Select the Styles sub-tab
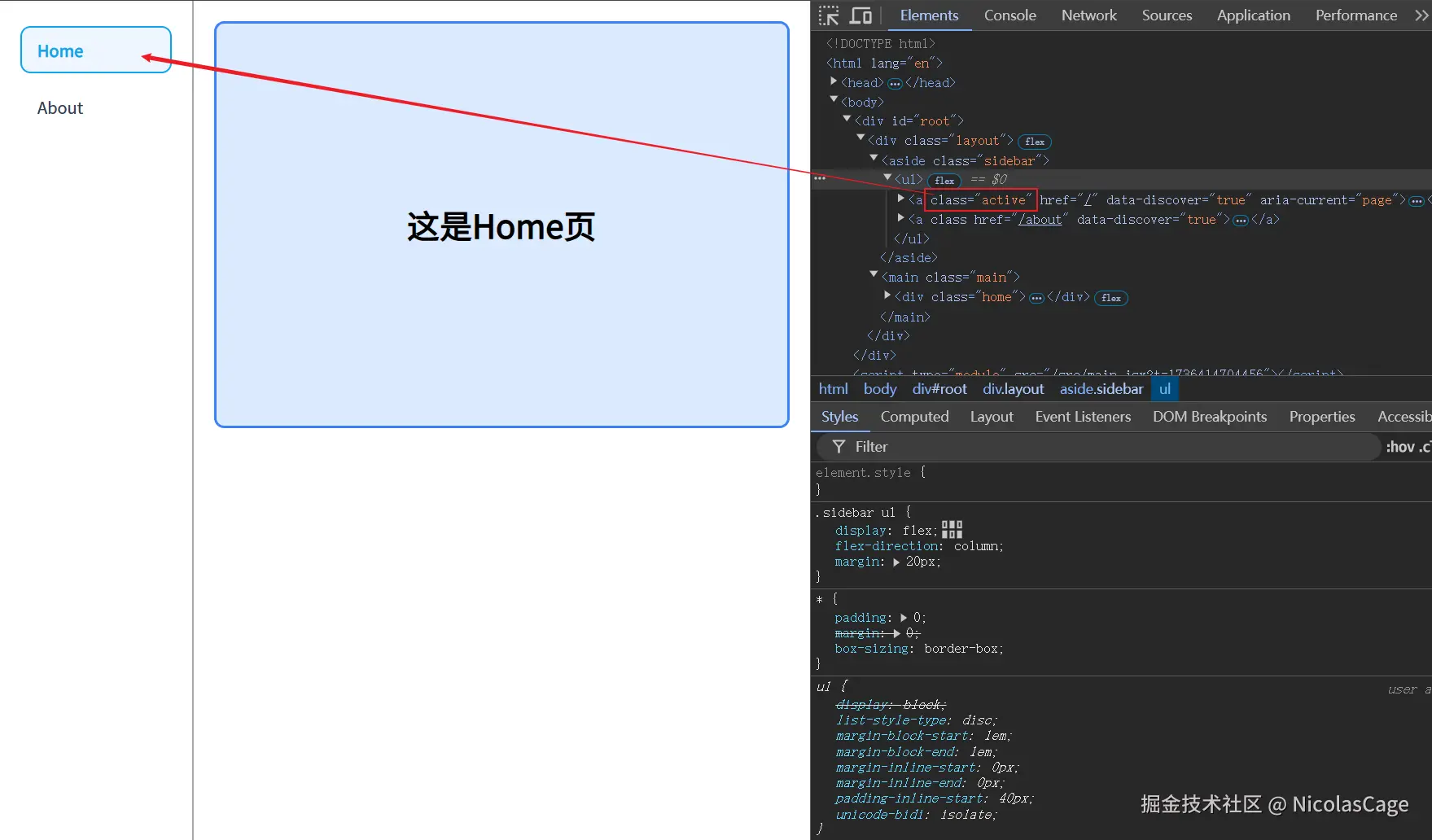This screenshot has height=840, width=1432. pos(839,417)
